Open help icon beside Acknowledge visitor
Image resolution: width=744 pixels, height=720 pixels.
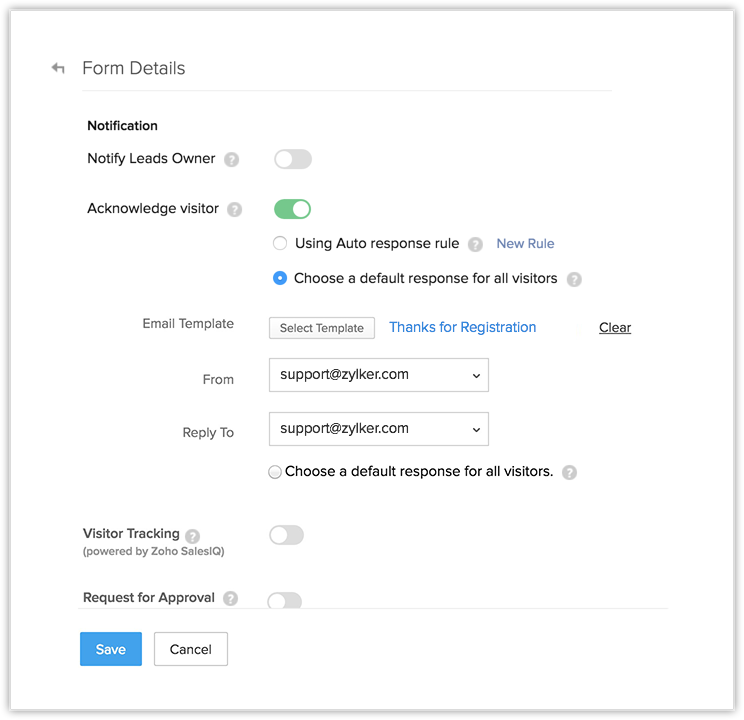pos(234,210)
